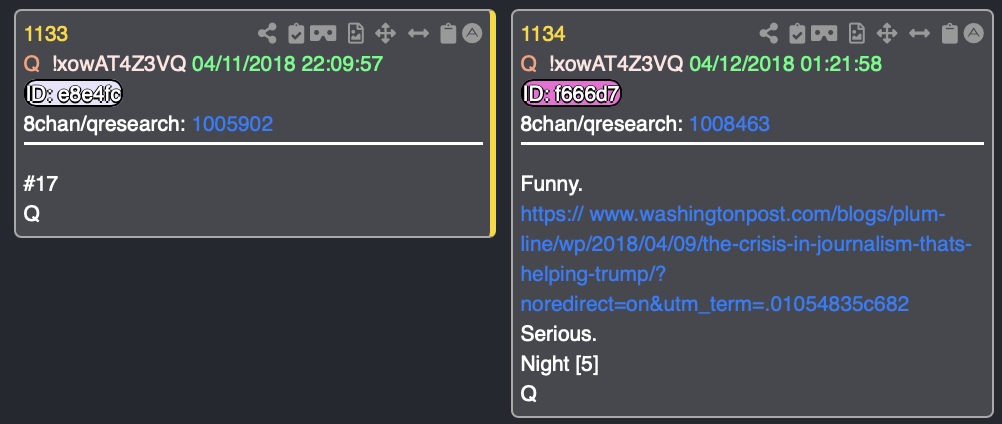Viewport: 1002px width, 424px height.
Task: Click the share icon on post 1134
Action: click(x=769, y=33)
